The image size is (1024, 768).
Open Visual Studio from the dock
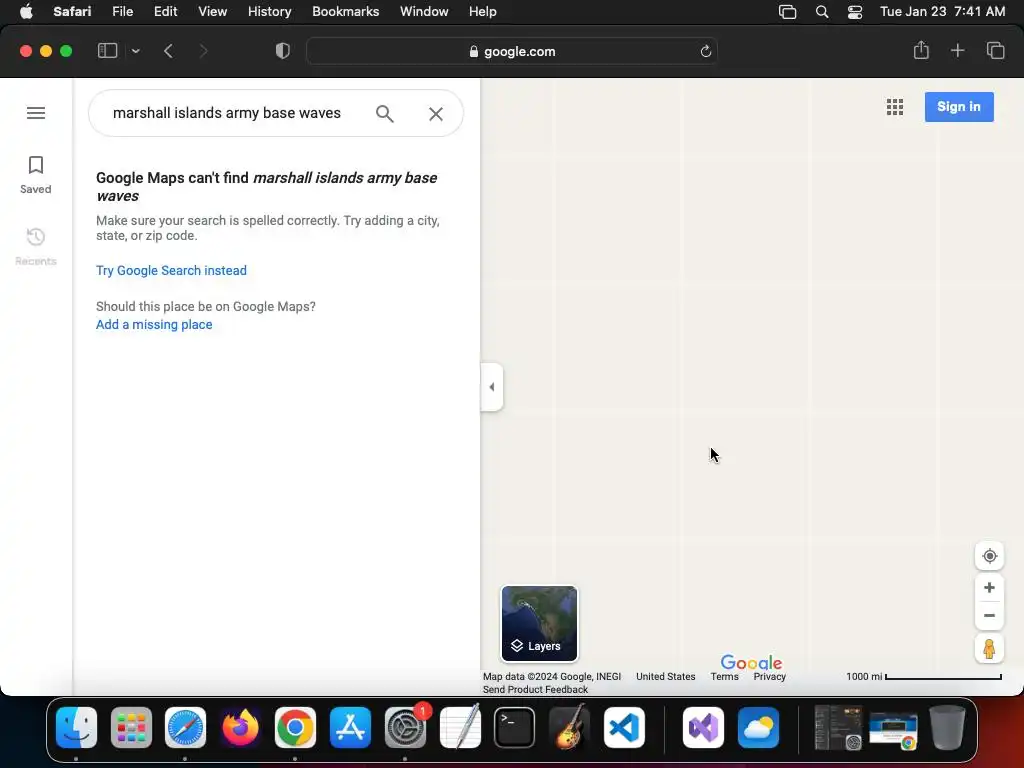pos(703,728)
